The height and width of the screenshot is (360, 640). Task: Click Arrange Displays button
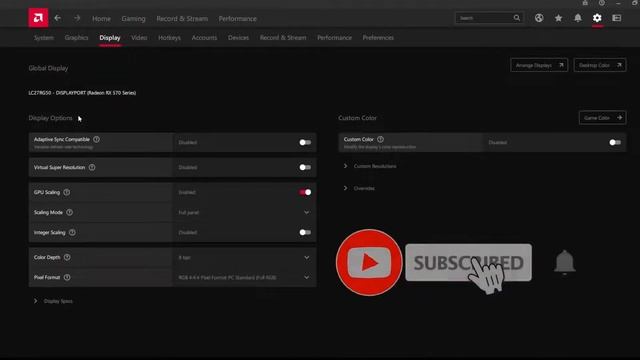(x=539, y=65)
